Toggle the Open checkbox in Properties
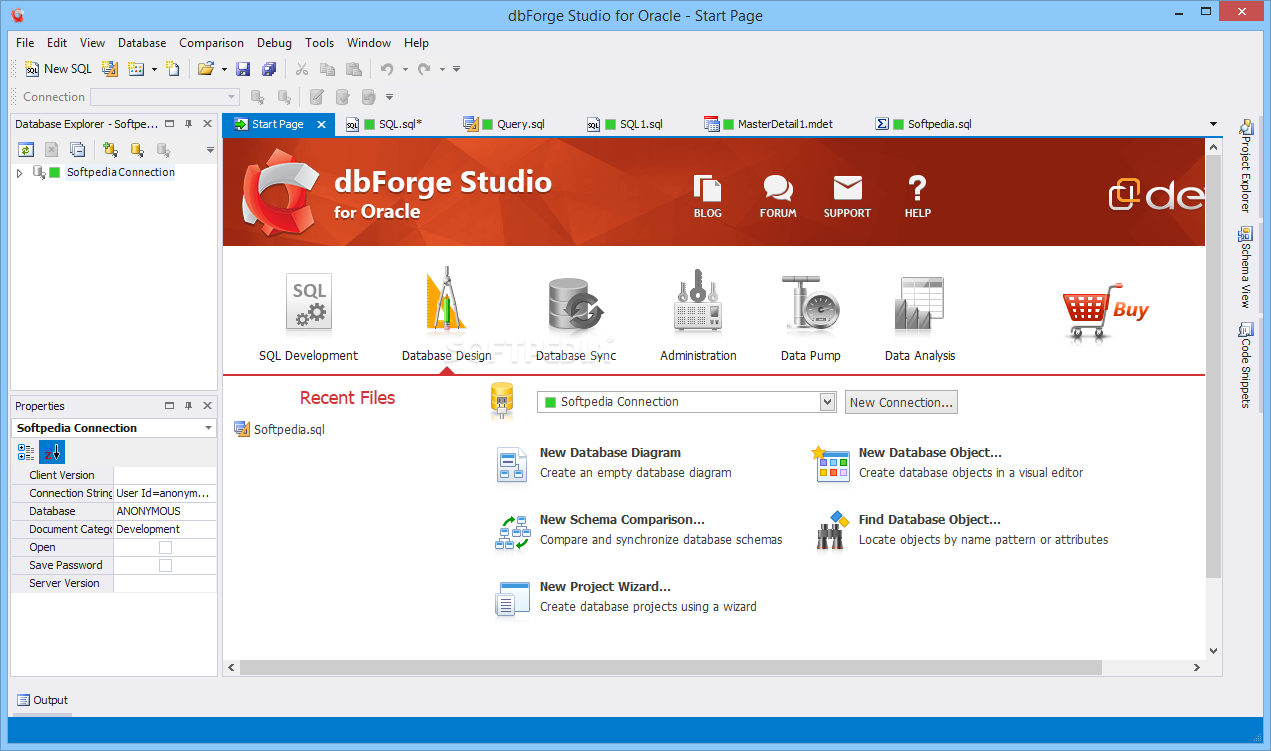Screen dimensions: 1271x751 [x=165, y=547]
